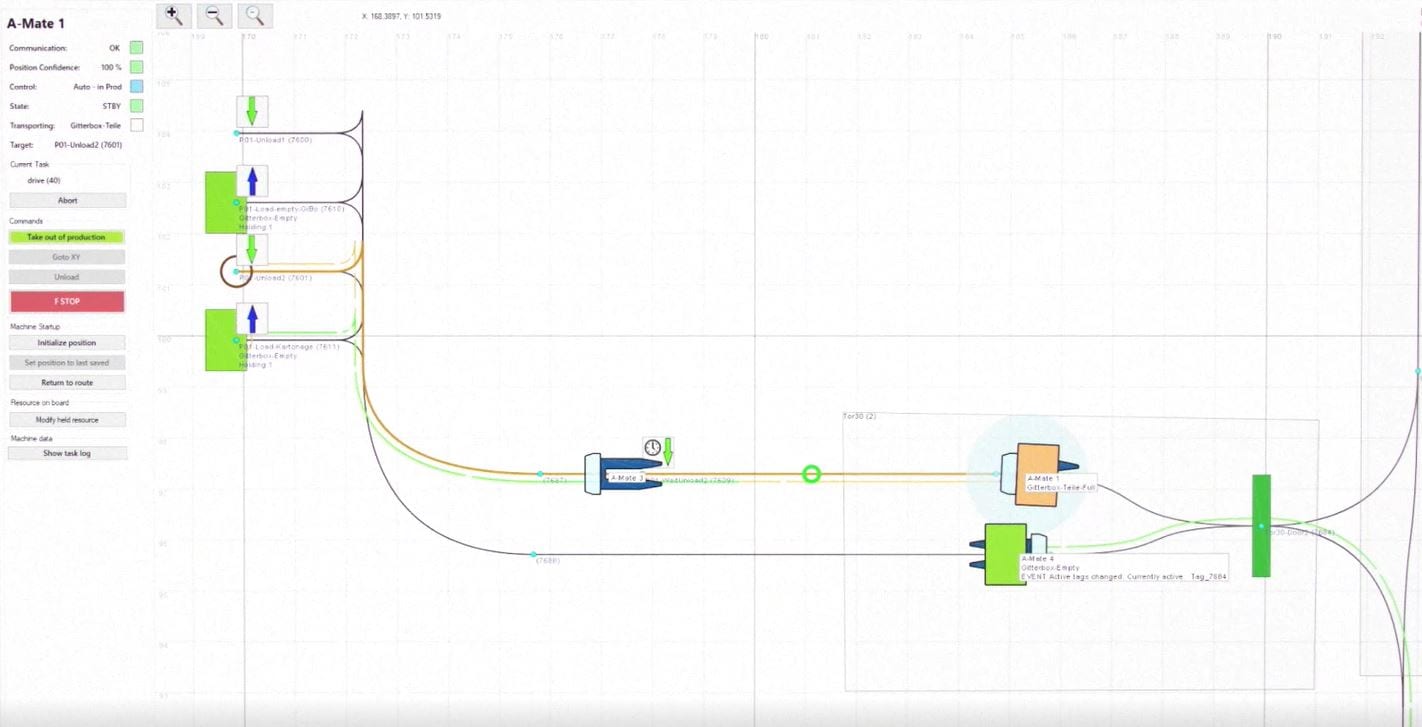Click the STBY state indicator toggle
Screen dimensions: 1422x727
pos(136,106)
